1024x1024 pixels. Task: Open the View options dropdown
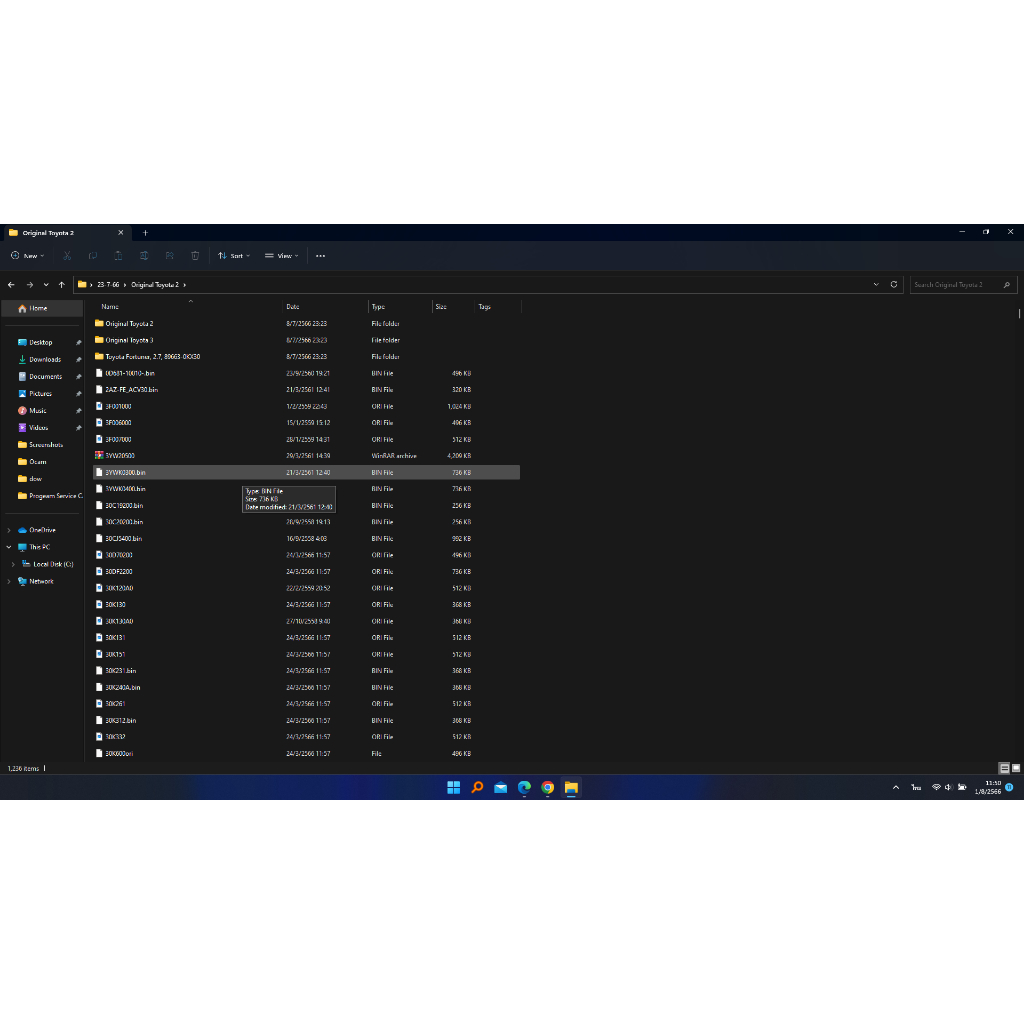(x=281, y=256)
